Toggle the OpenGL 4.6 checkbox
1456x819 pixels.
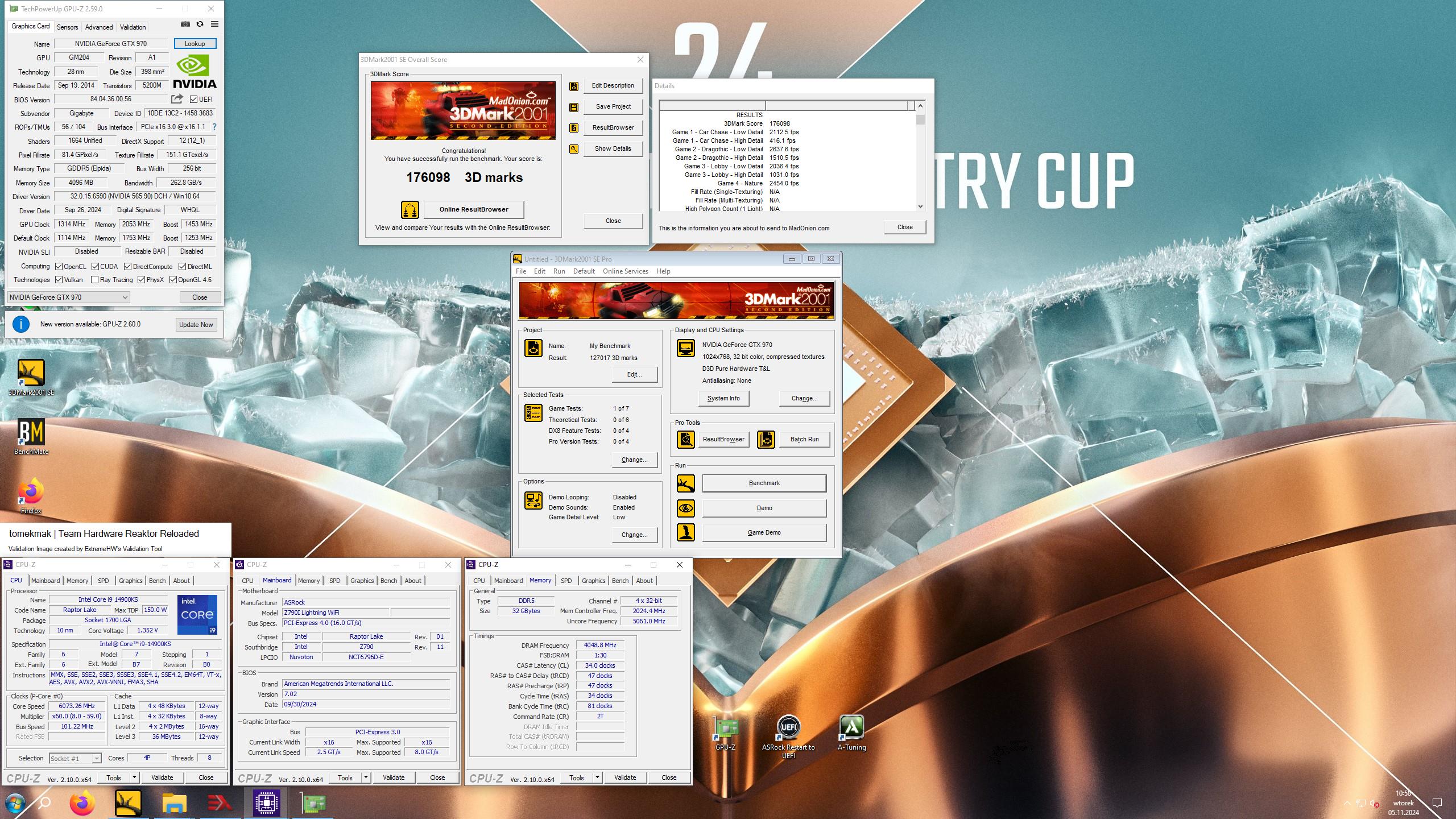click(x=173, y=280)
